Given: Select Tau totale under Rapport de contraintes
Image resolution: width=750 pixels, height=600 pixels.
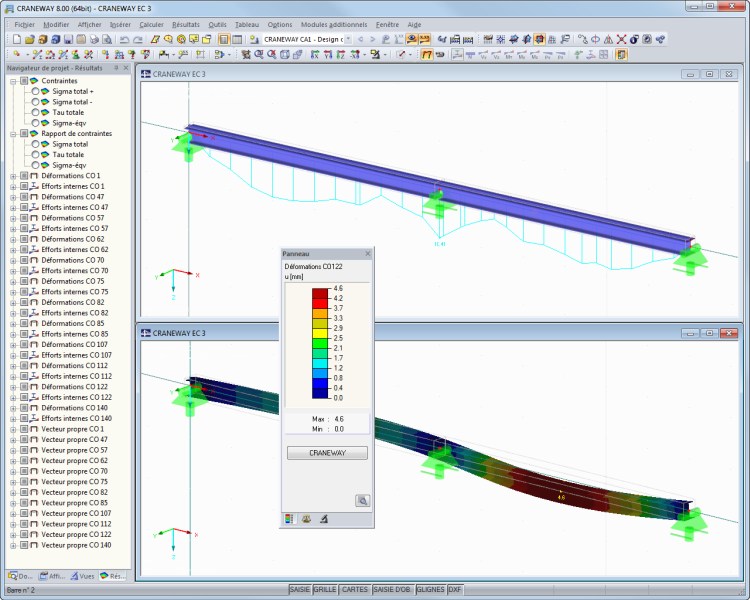Looking at the screenshot, I should (x=35, y=154).
